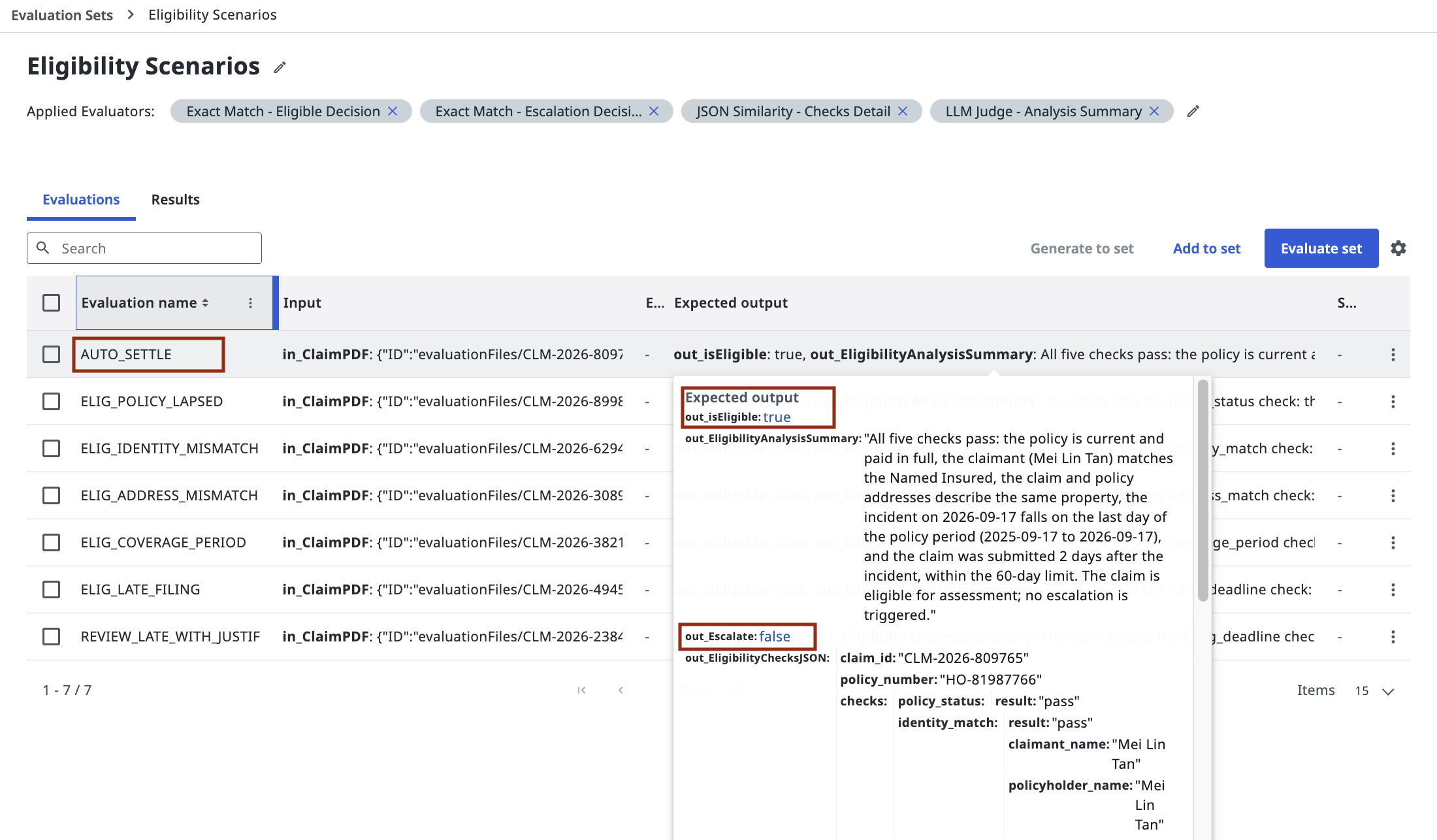Open row menu for ELIG_LATE_FILING

point(1393,589)
